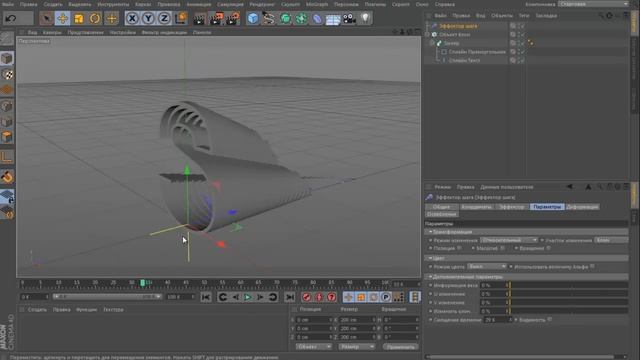Image resolution: width=640 pixels, height=360 pixels.
Task: Open the Режим изменения dropdown
Action: pos(509,240)
